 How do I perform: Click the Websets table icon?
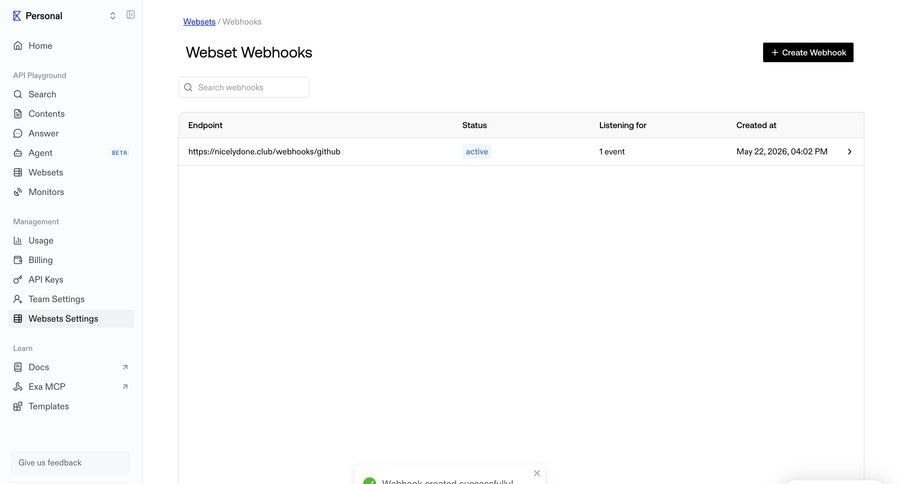click(18, 172)
